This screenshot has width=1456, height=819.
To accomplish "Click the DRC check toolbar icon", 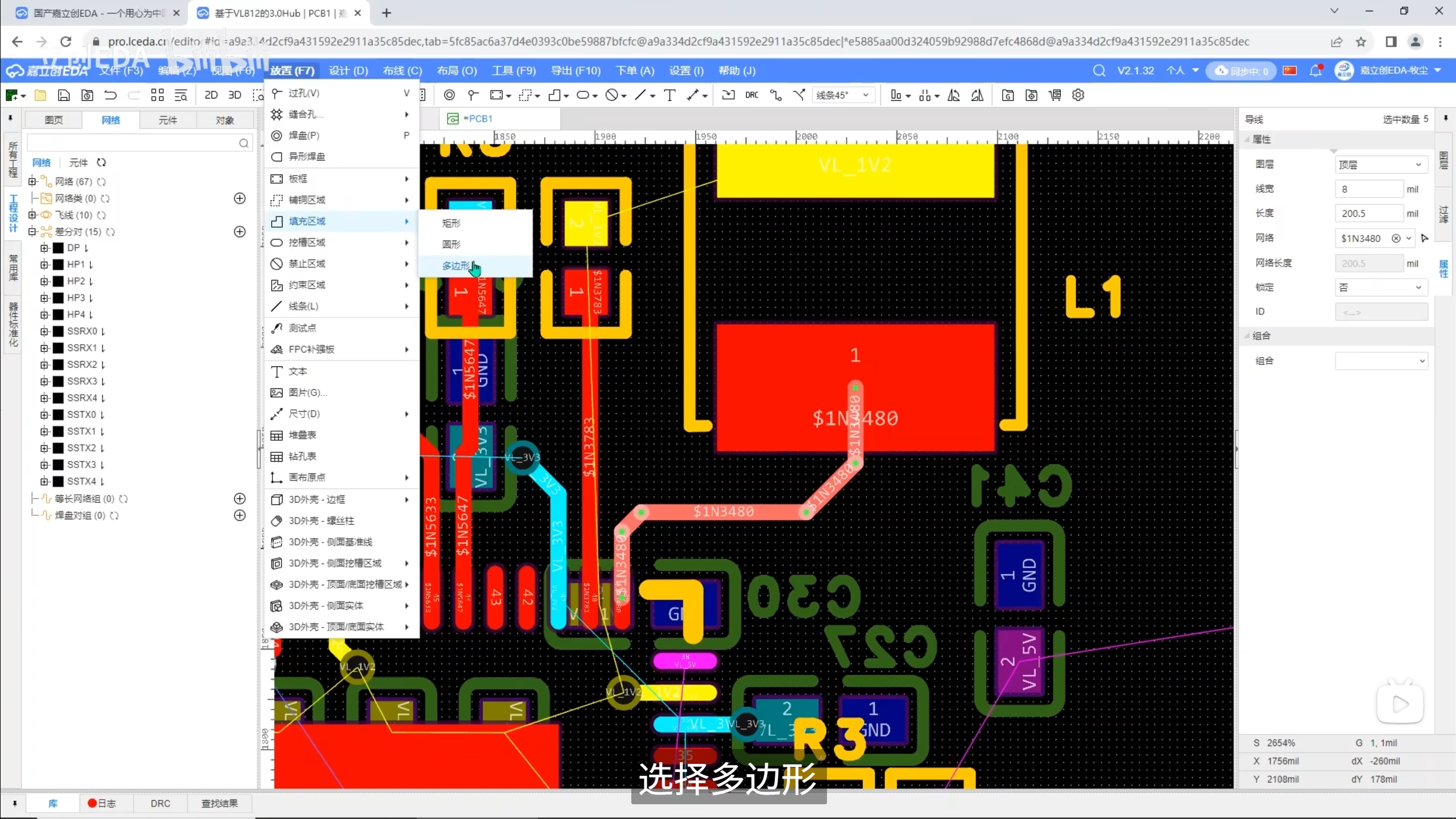I will pos(751,95).
